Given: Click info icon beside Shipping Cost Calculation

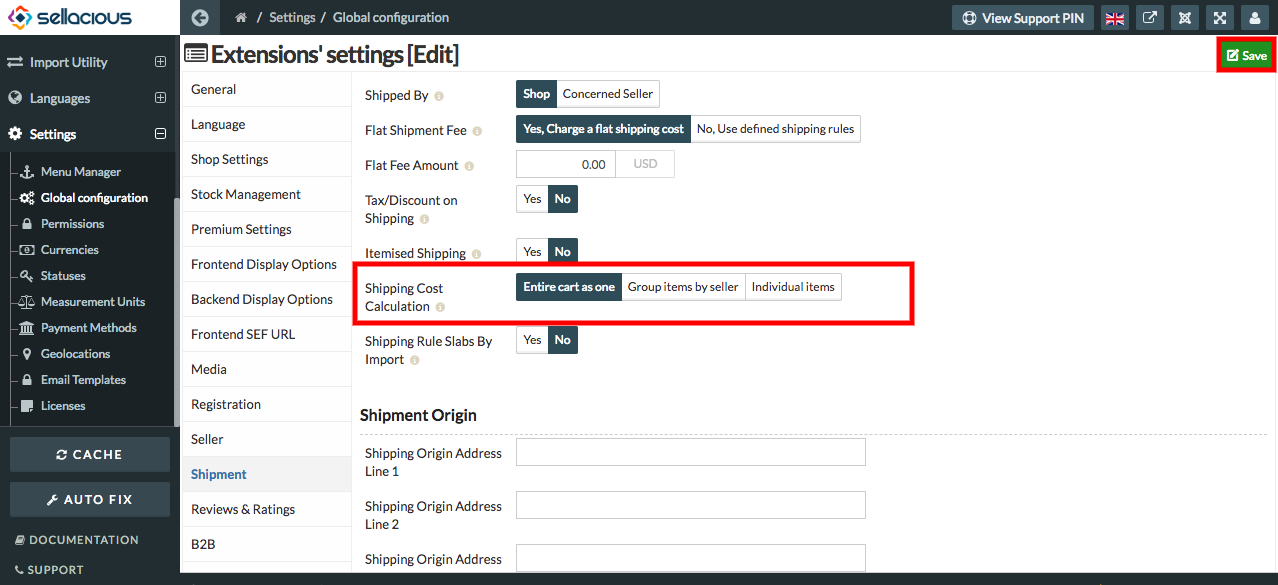Looking at the screenshot, I should click(x=440, y=307).
